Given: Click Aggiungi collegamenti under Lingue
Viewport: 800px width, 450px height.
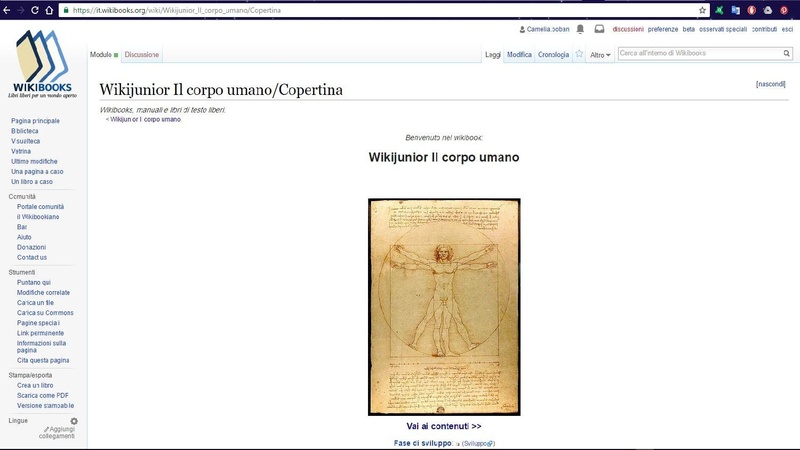Looking at the screenshot, I should [x=59, y=433].
